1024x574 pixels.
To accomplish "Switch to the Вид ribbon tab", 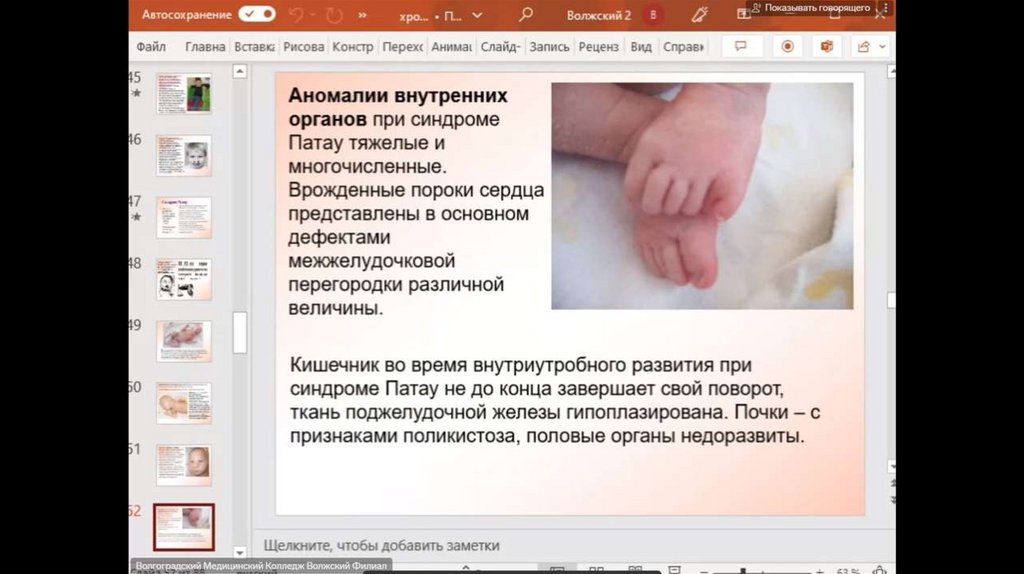I will point(641,47).
